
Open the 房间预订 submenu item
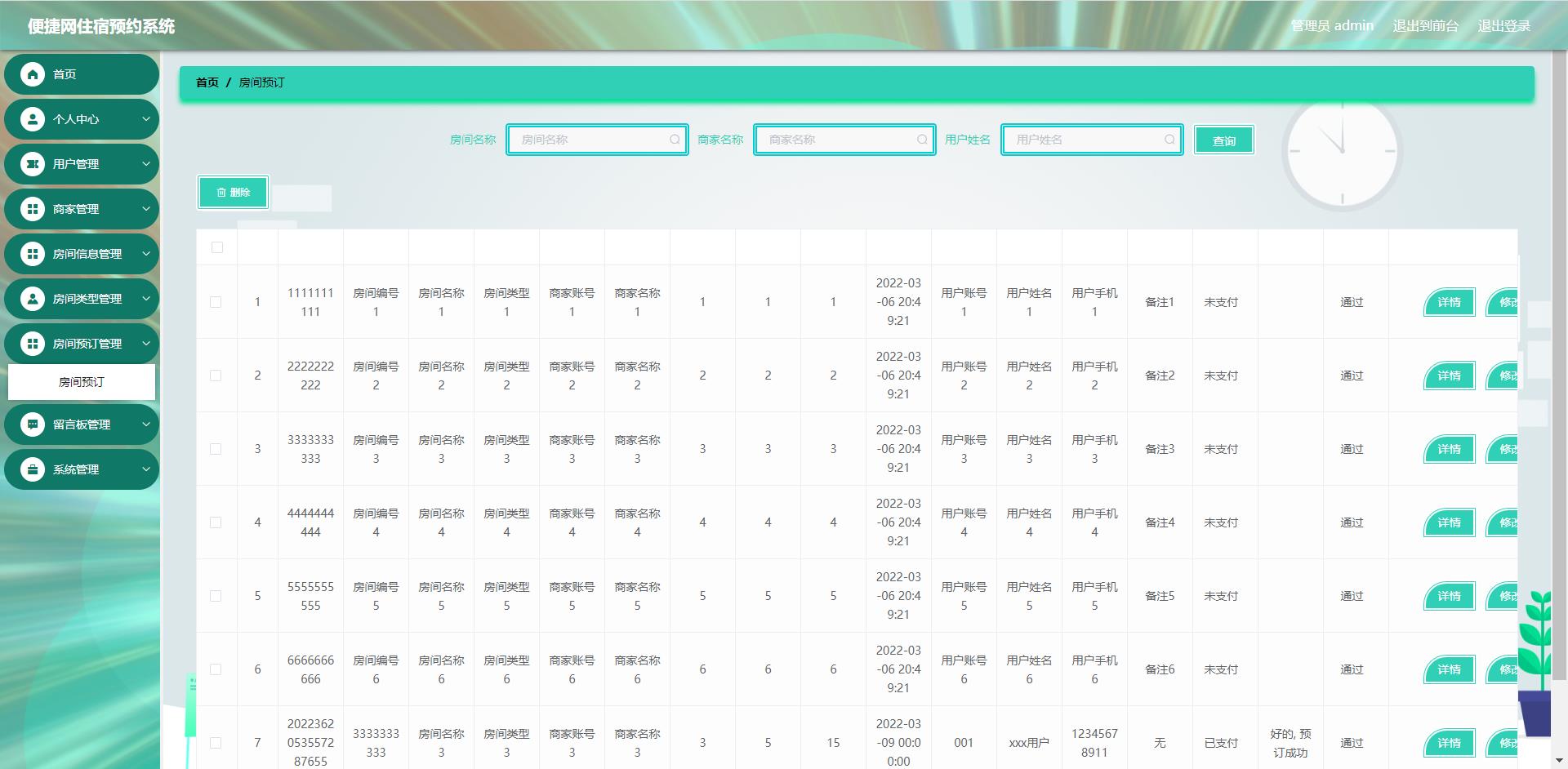(82, 382)
